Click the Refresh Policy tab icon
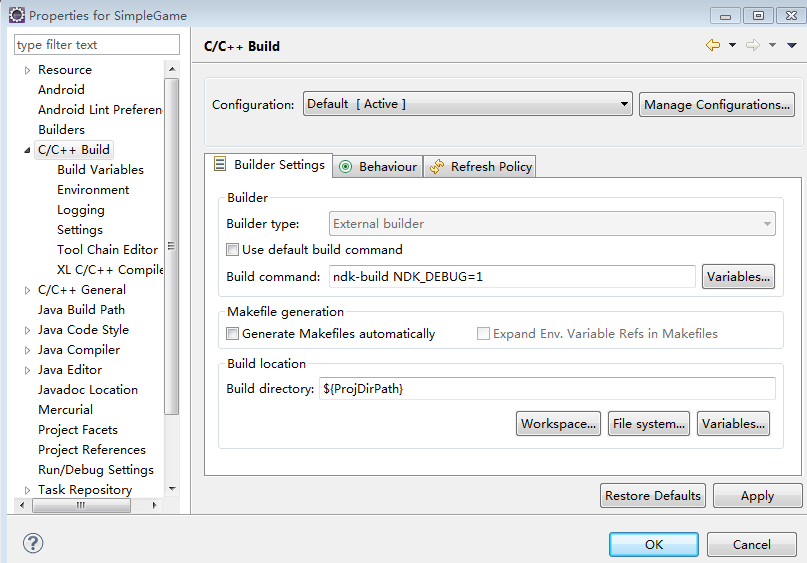The height and width of the screenshot is (563, 807). tap(437, 167)
